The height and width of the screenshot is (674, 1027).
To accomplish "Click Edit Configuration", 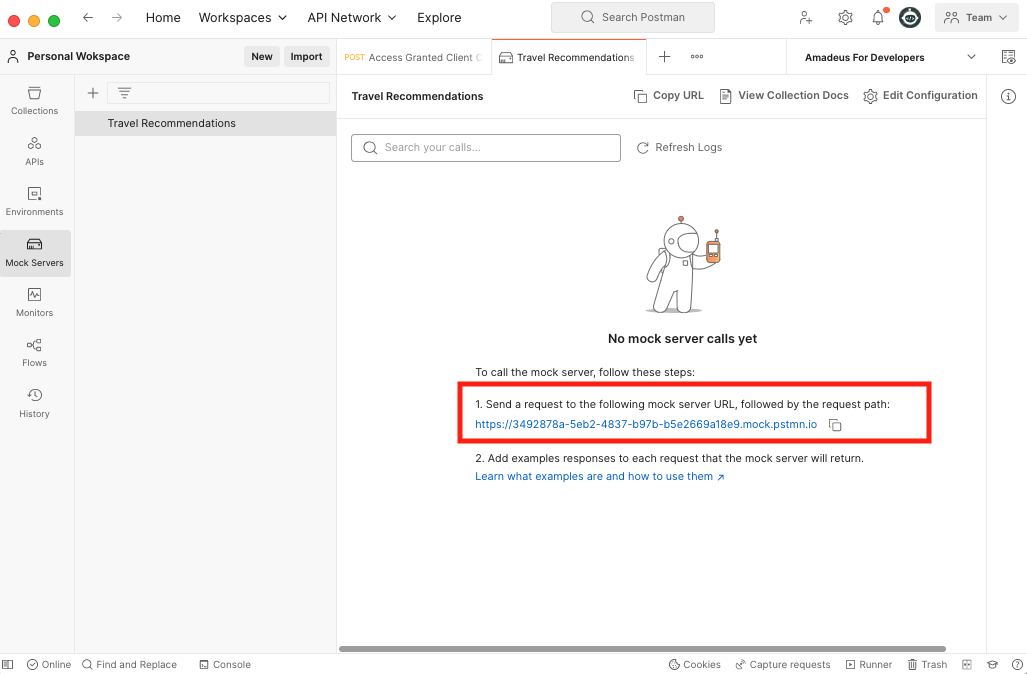I will tap(920, 96).
